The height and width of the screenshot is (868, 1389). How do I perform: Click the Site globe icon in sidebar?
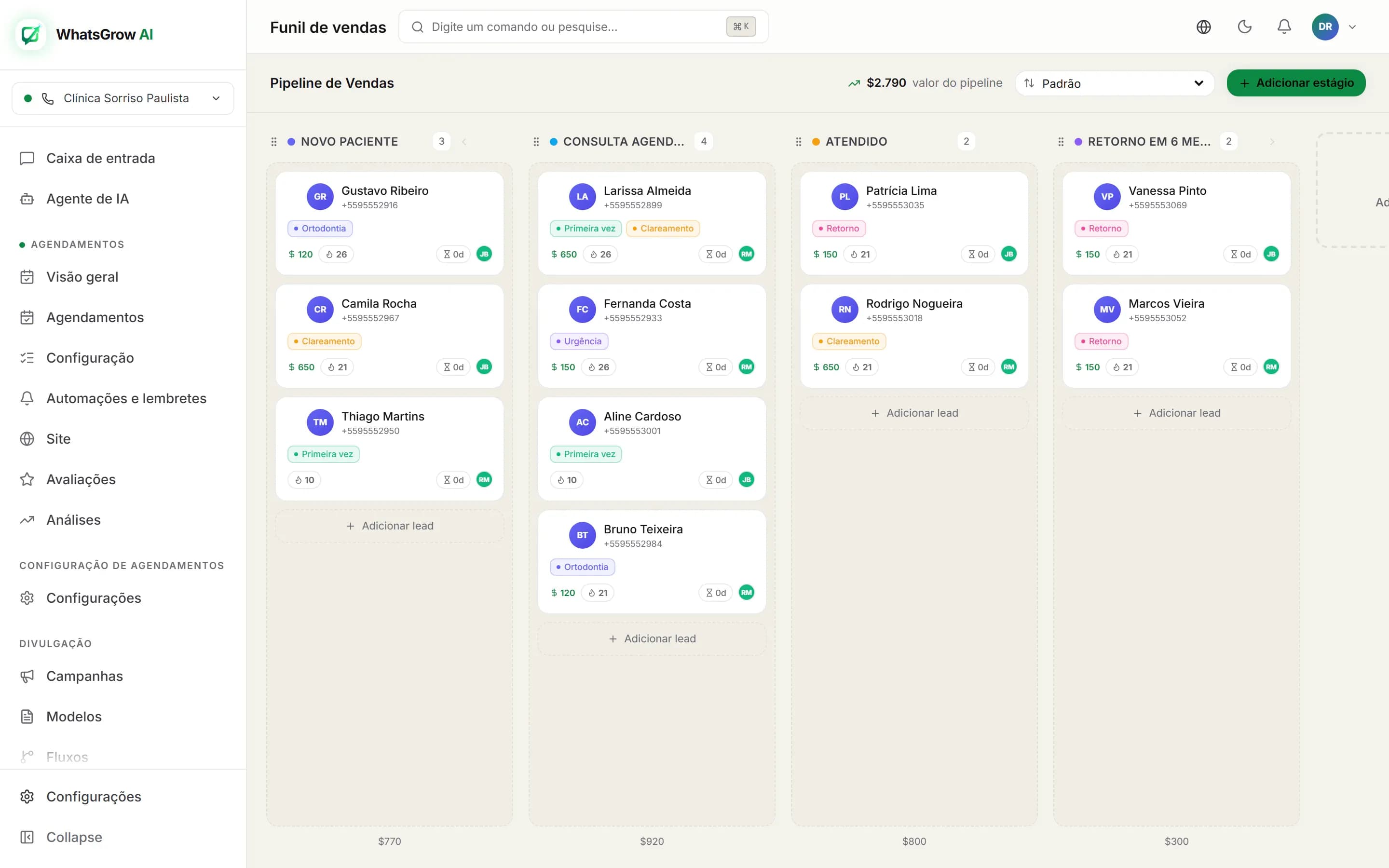27,439
